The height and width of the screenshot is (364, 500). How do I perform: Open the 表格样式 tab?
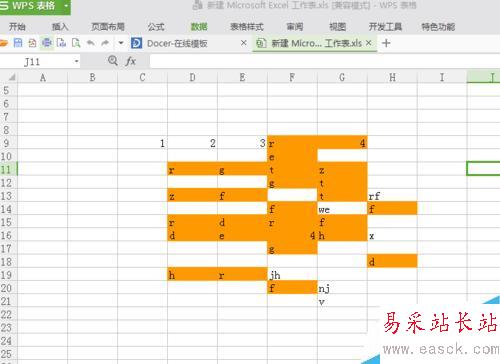click(x=247, y=27)
